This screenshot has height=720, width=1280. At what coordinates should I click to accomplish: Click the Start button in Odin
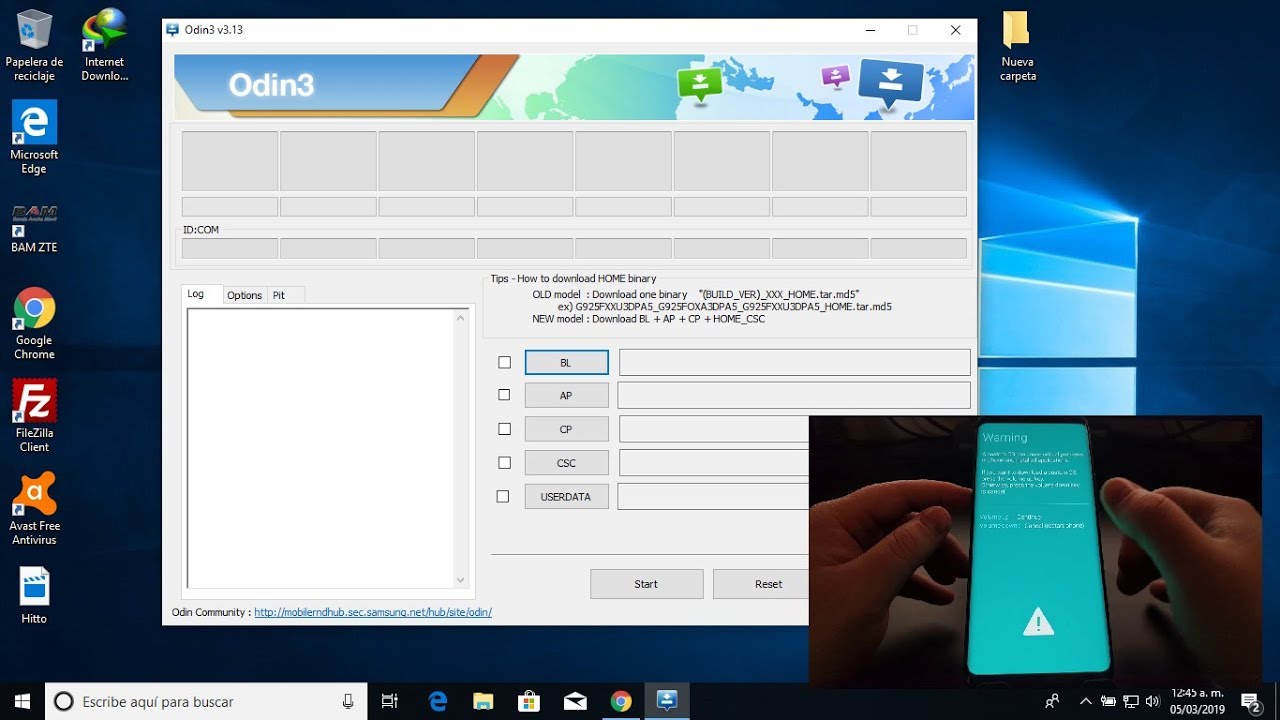coord(646,584)
